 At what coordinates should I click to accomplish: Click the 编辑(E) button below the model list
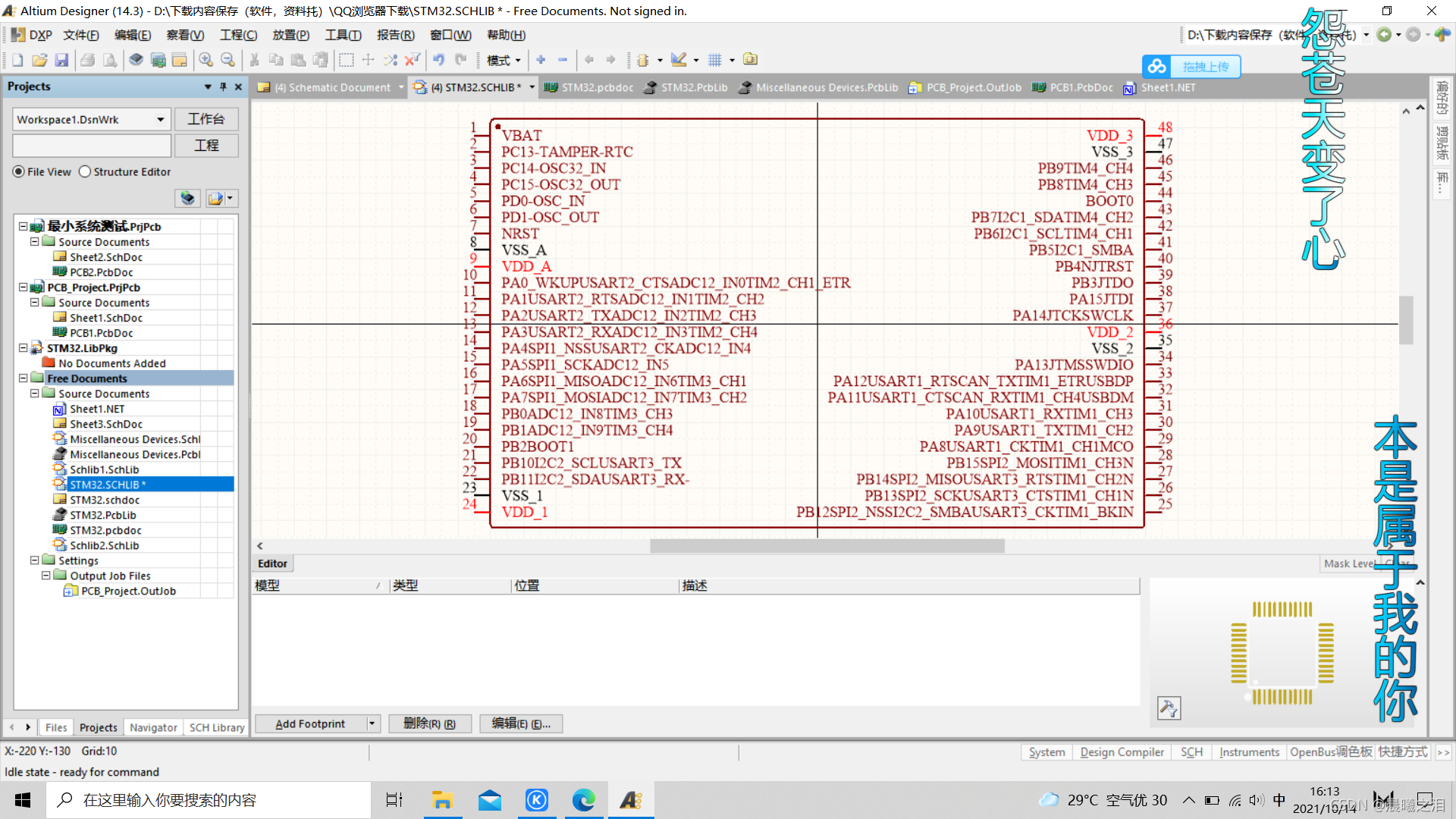520,724
